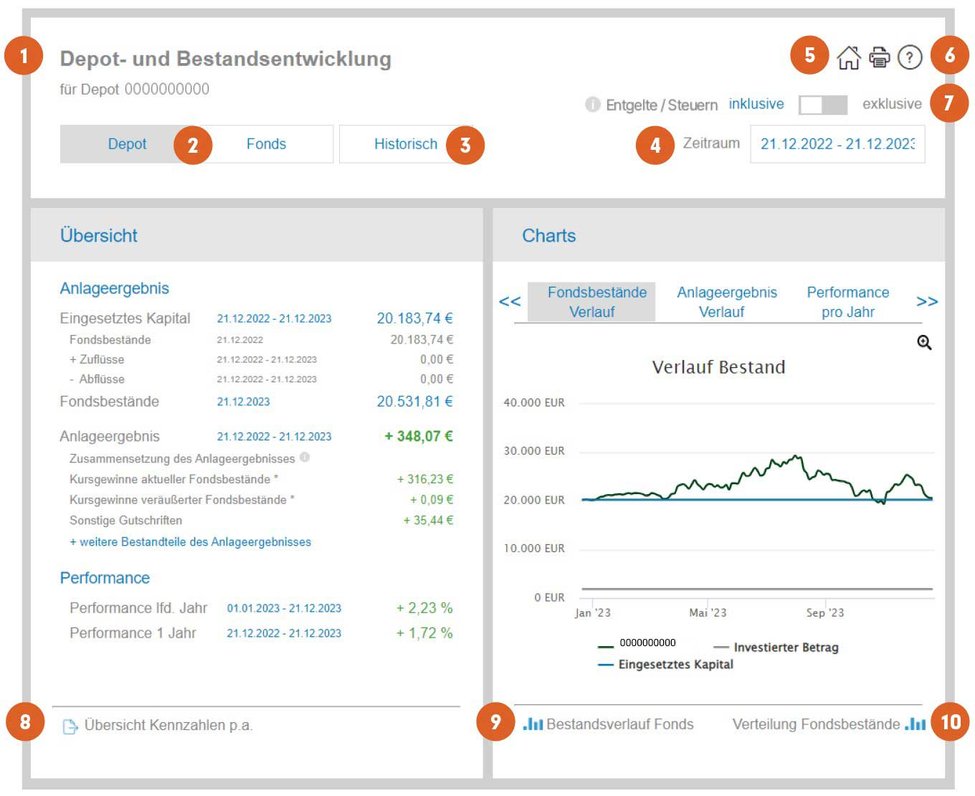
Task: Show next chart tabs with >> arrow
Action: coord(926,302)
